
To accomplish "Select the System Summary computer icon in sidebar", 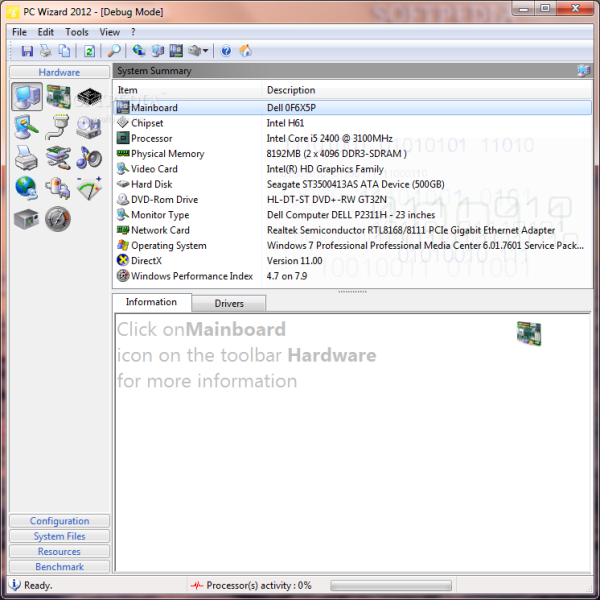I will coord(27,97).
